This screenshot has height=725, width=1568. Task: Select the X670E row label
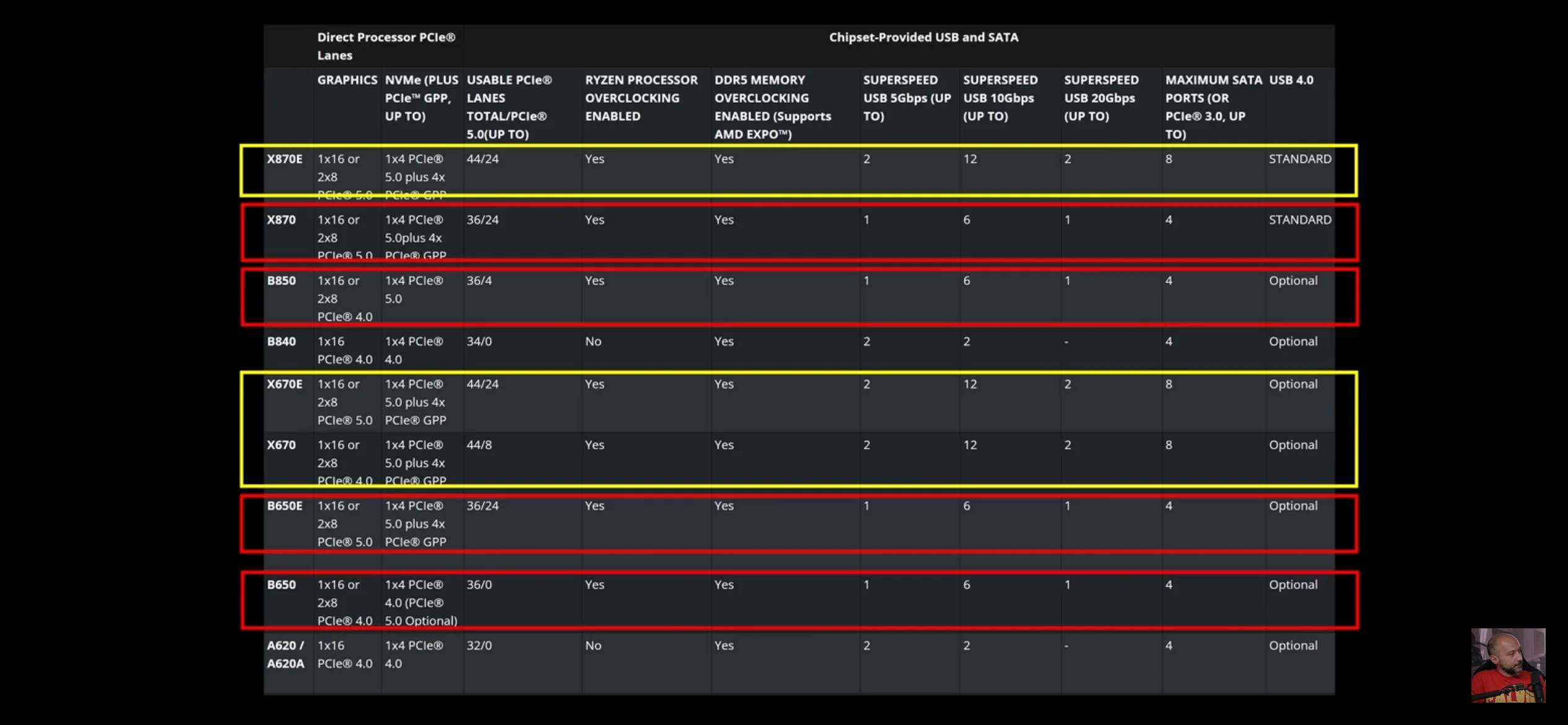pos(284,384)
